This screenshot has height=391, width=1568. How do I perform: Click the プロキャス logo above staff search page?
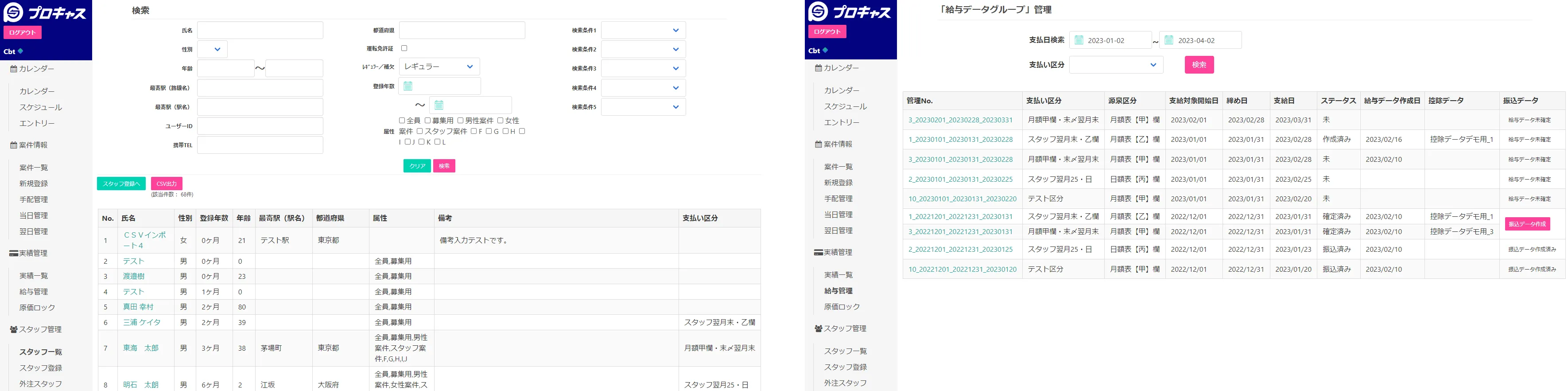(x=46, y=12)
